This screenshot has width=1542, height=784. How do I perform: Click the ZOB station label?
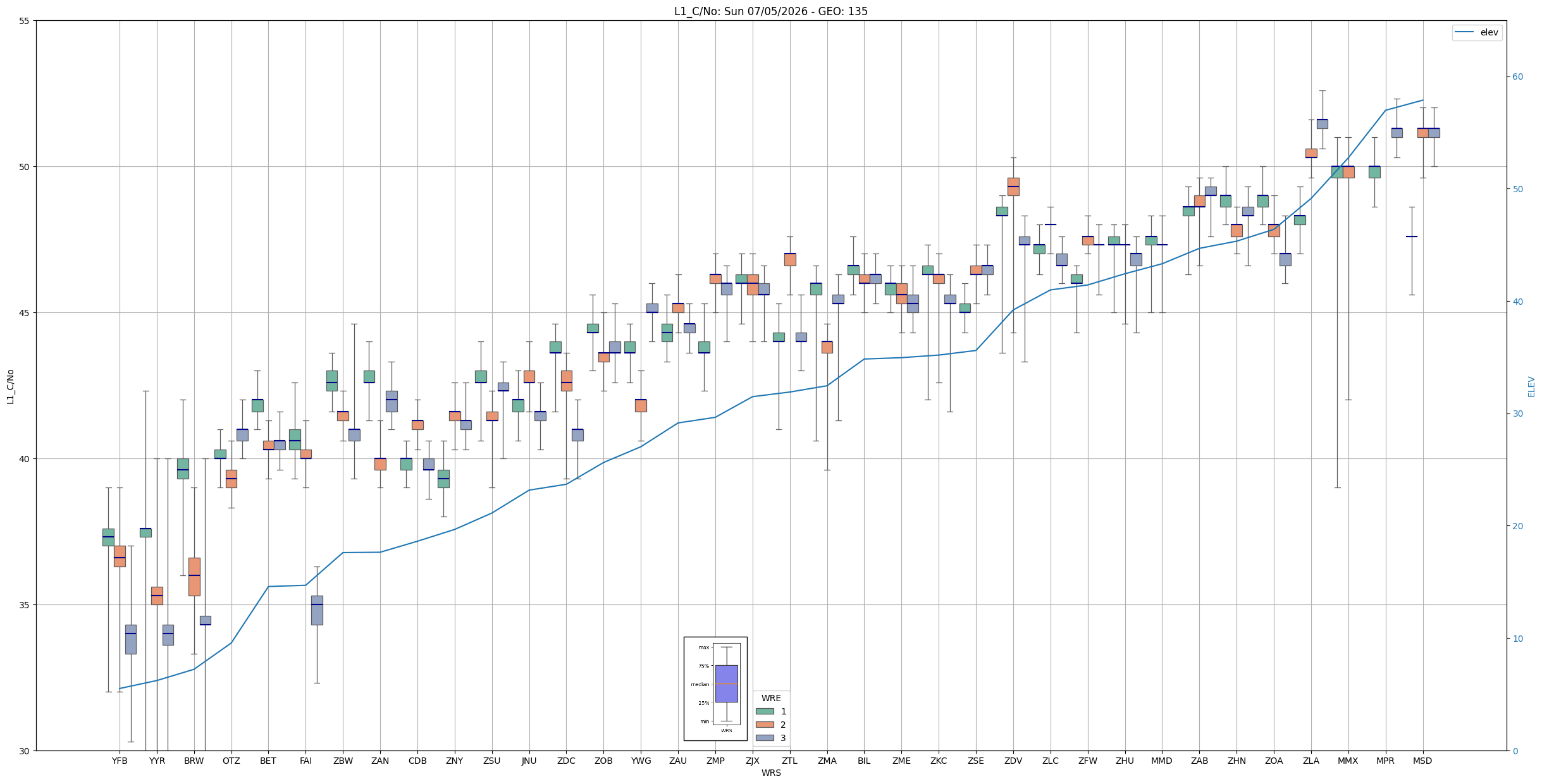click(603, 761)
